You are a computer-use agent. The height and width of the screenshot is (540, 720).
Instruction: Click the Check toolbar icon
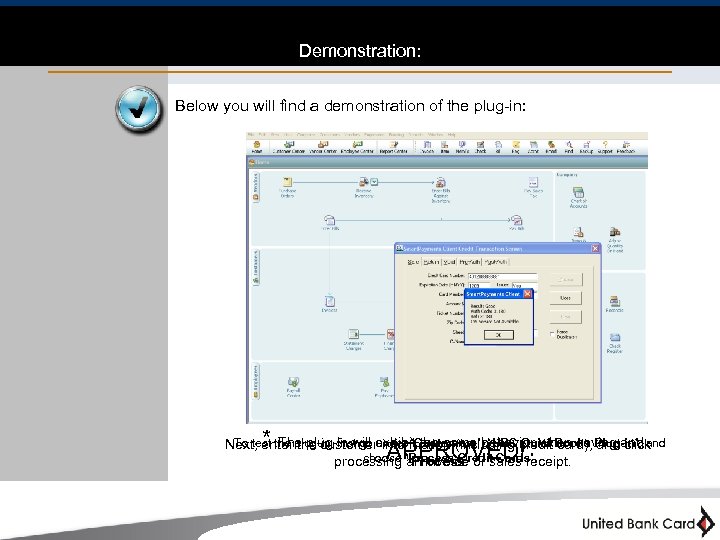(x=480, y=147)
